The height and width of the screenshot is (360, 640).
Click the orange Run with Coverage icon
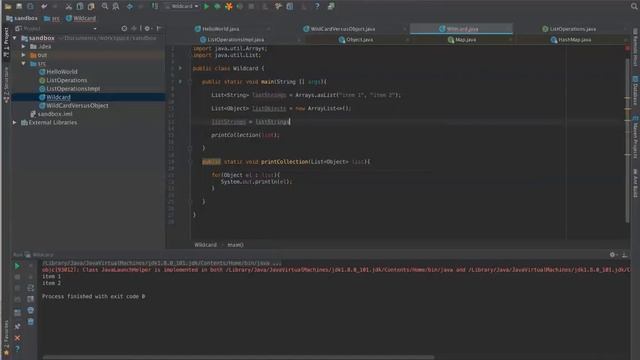(229, 7)
